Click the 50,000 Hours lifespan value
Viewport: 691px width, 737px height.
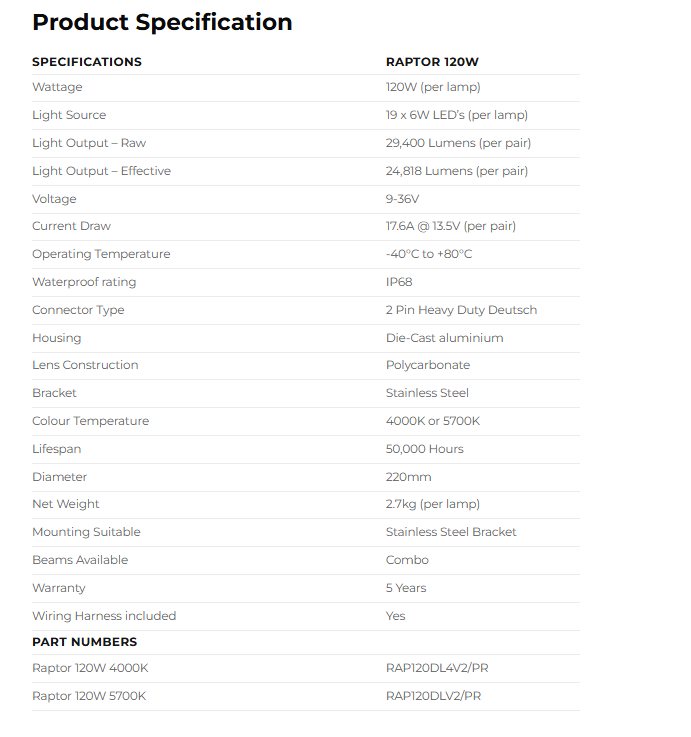pos(425,449)
